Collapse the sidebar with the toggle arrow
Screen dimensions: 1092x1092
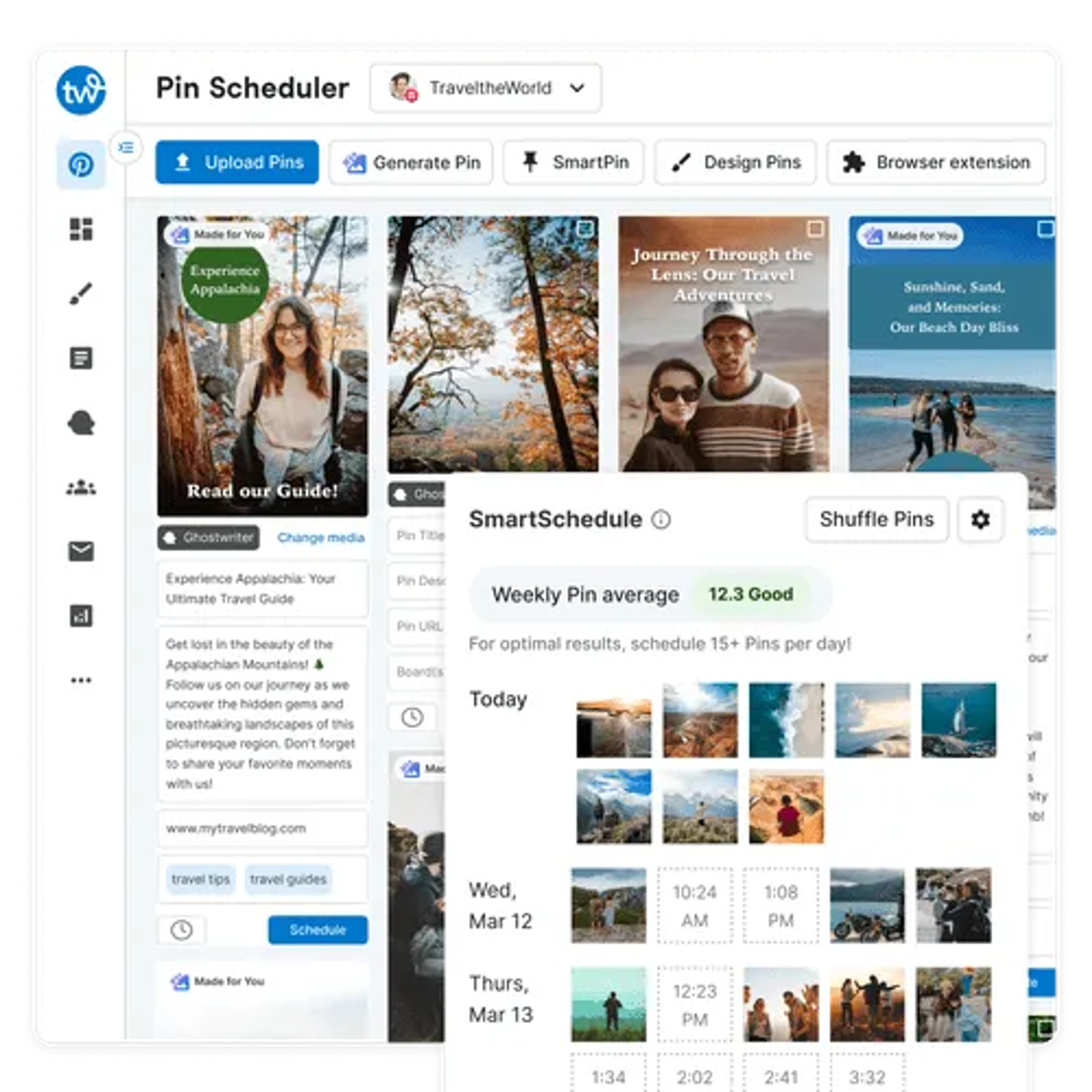[125, 148]
